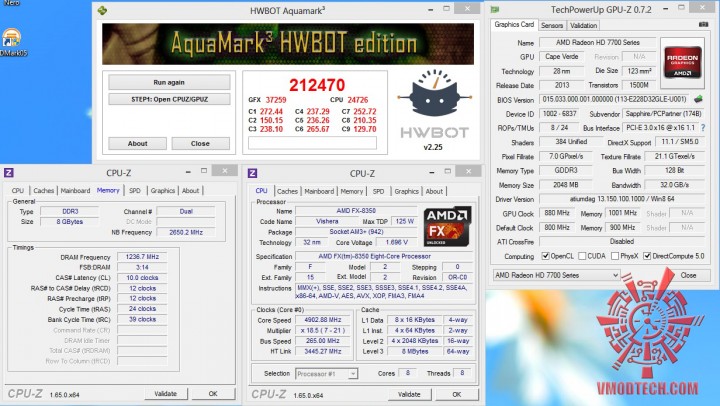
Task: Click the Bus Interface question mark icon
Action: pos(703,128)
